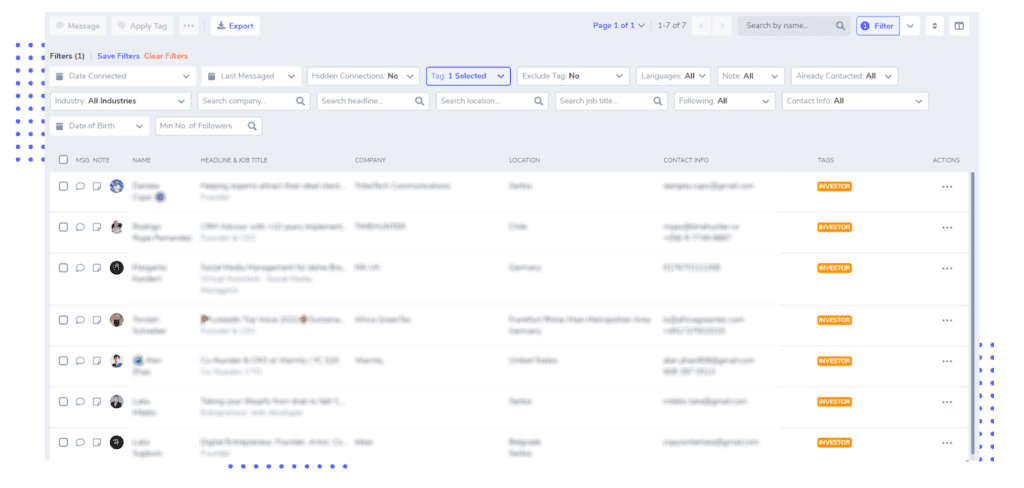This screenshot has width=1024, height=488.
Task: Click the Export button
Action: (235, 26)
